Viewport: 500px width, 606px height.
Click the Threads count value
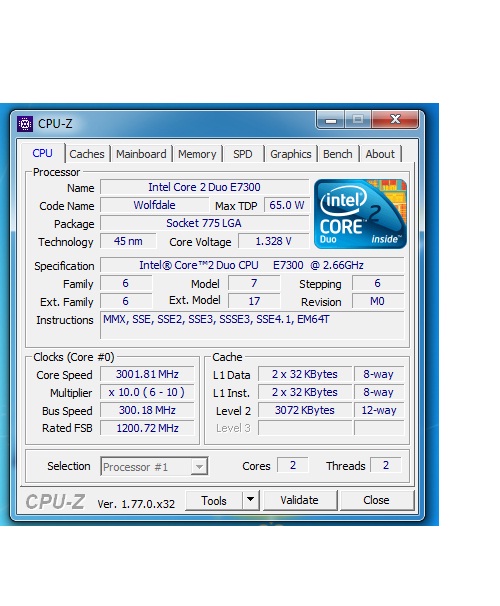[386, 465]
